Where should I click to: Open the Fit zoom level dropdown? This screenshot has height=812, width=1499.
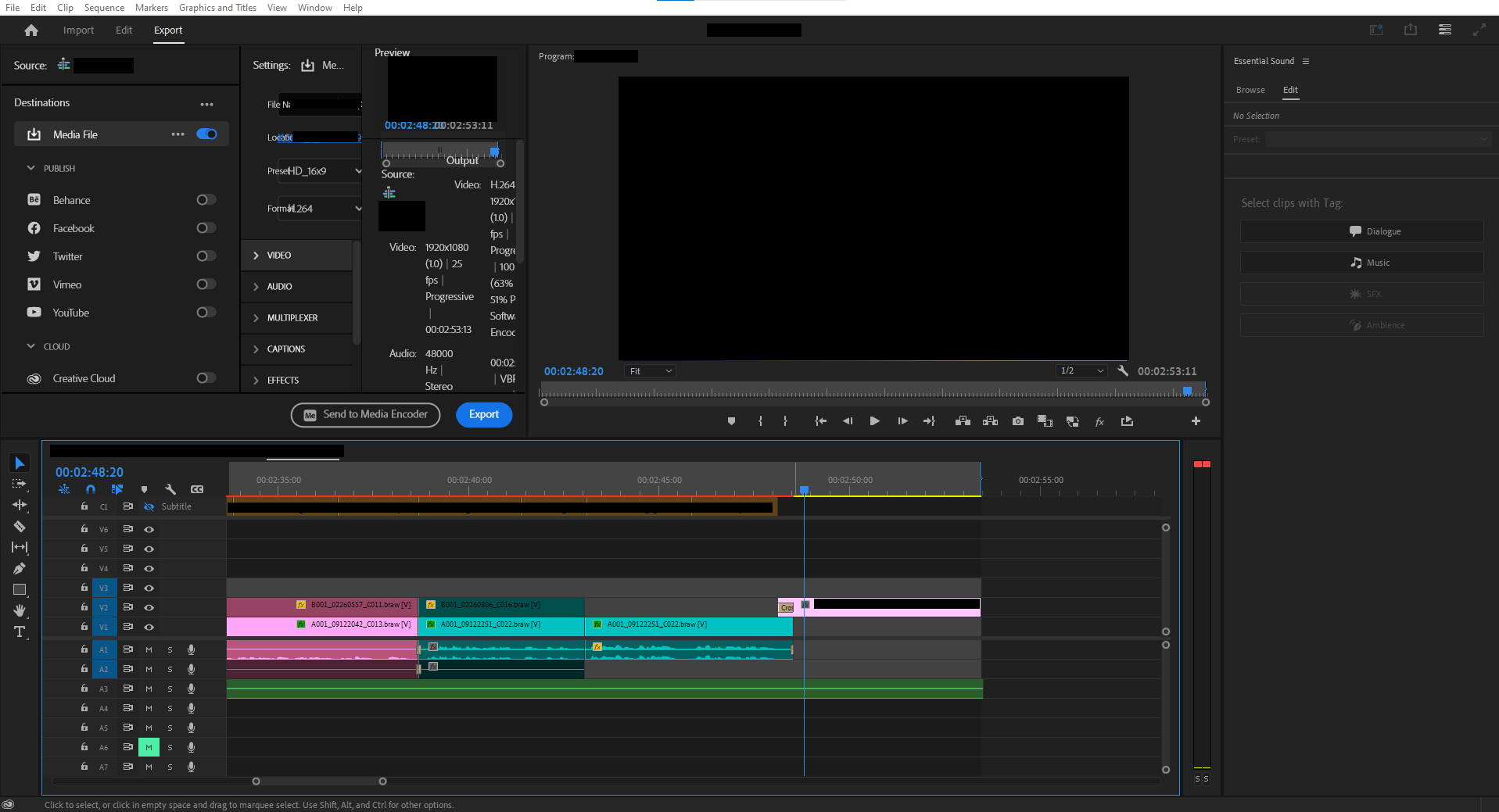[x=649, y=370]
